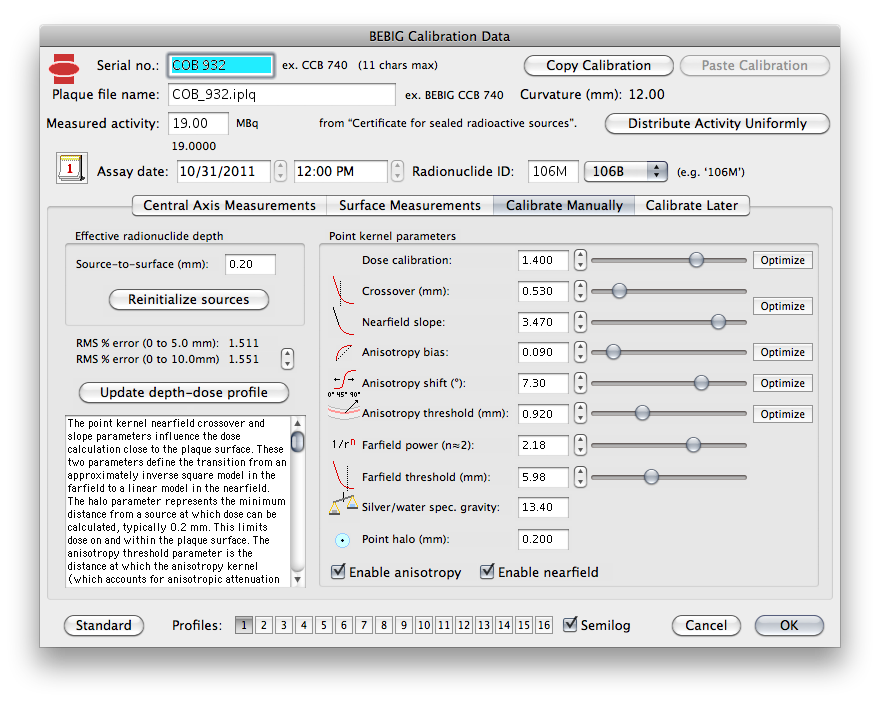Viewport: 880px width, 702px height.
Task: Click the red plaque icon beside Serial no.
Action: click(64, 68)
